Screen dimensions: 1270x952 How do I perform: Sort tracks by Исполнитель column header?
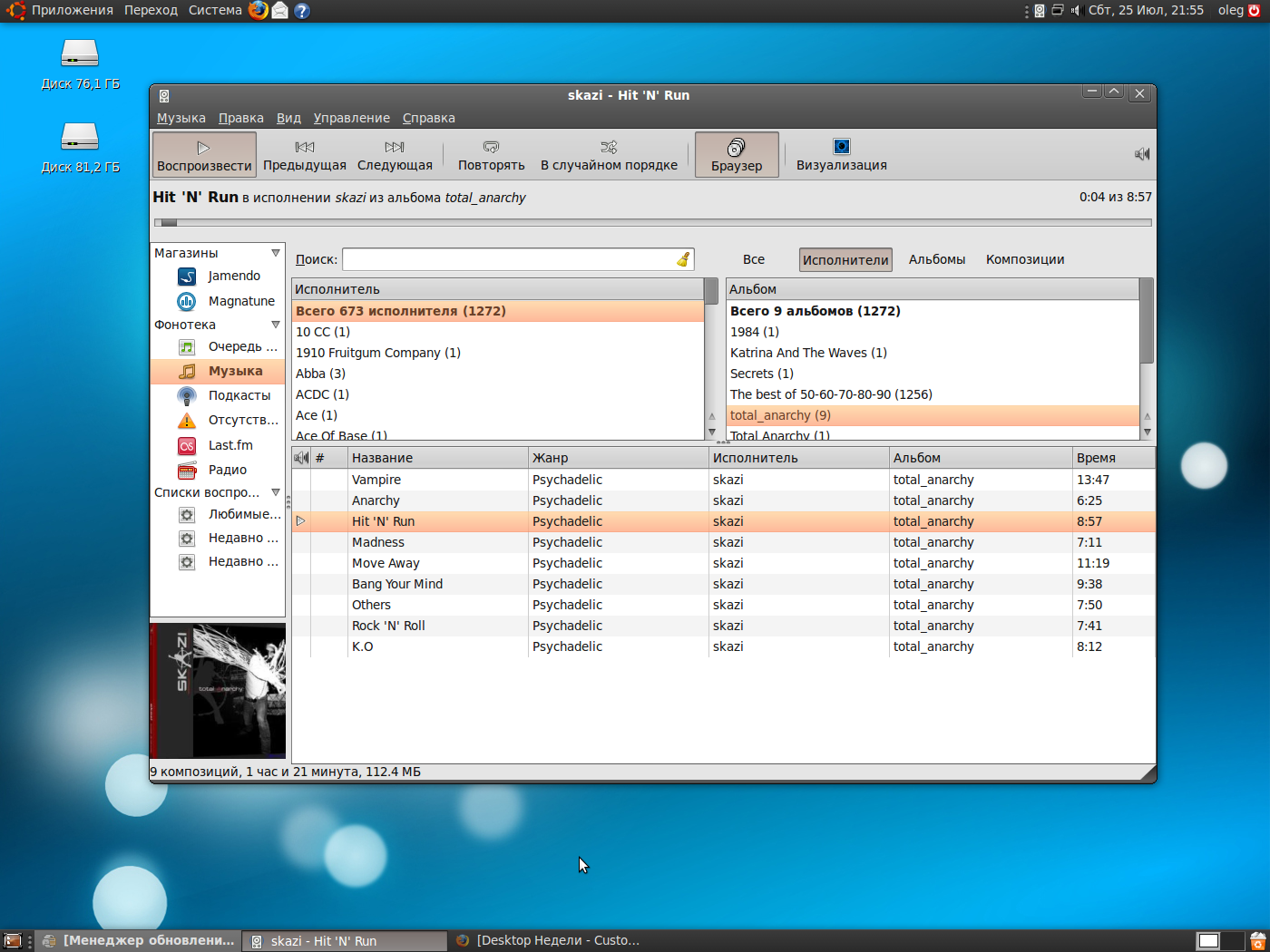[798, 458]
